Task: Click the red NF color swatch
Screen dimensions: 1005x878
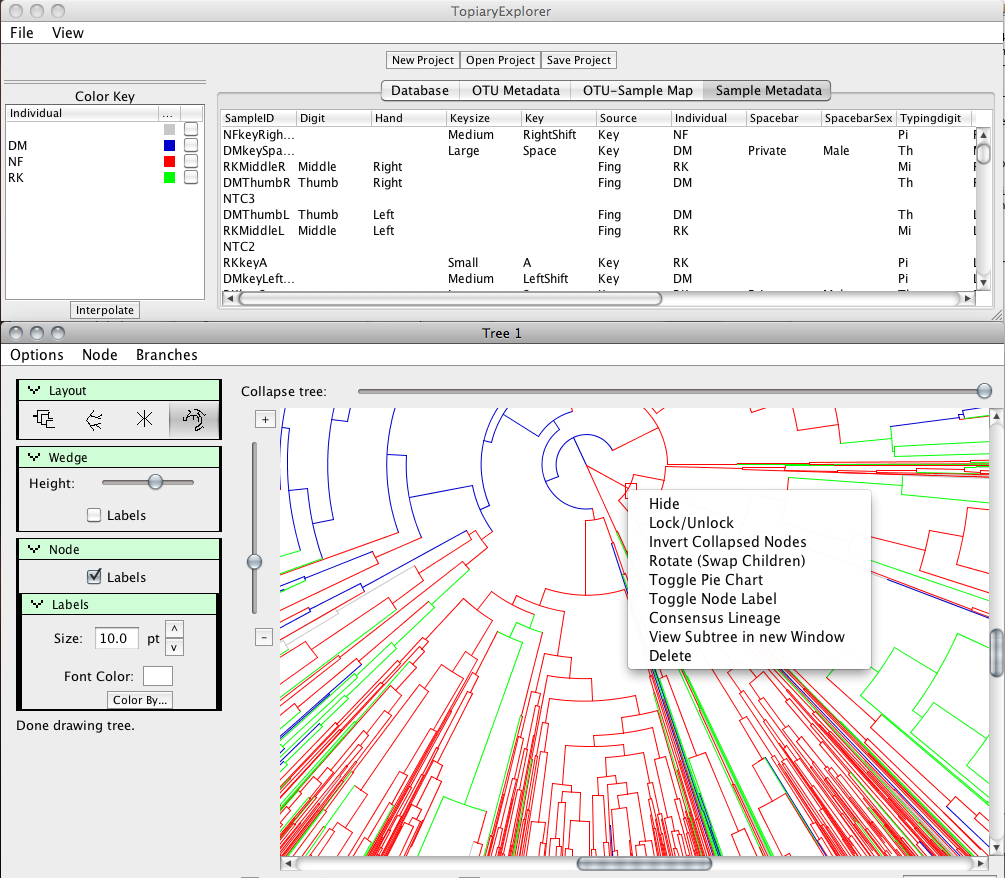Action: tap(169, 161)
